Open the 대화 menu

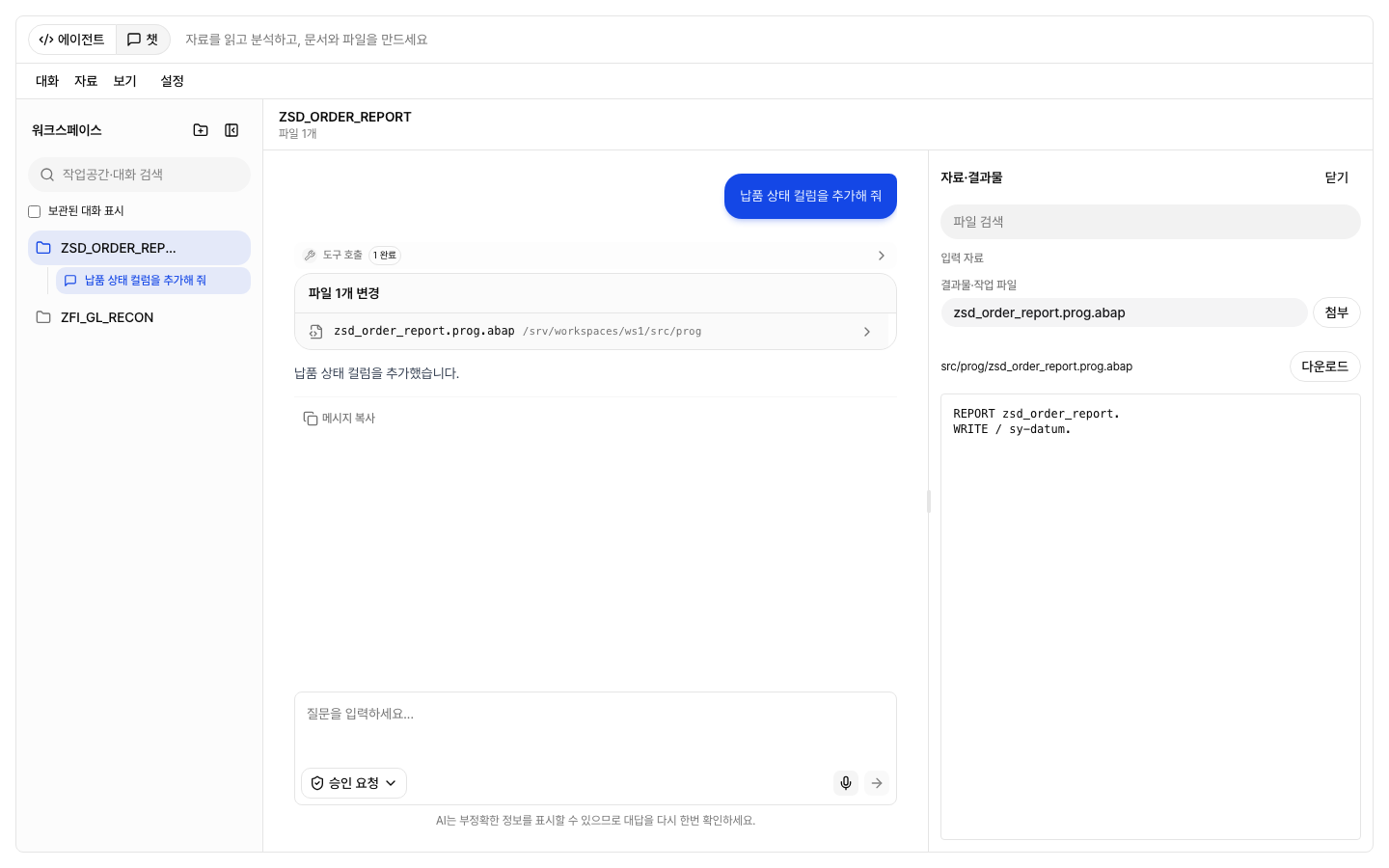tap(47, 81)
